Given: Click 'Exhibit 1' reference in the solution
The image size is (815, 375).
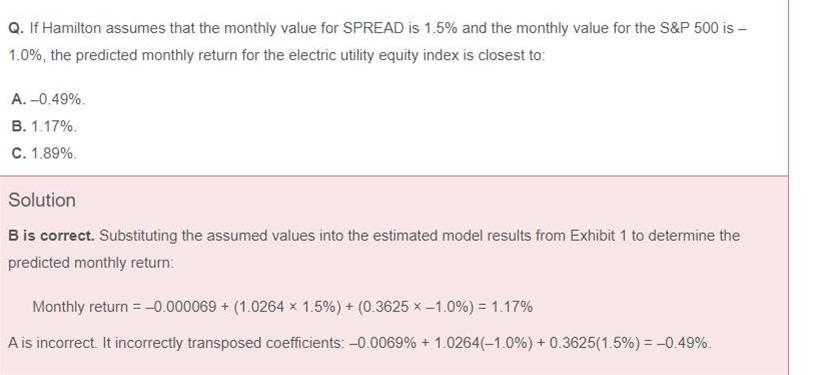Looking at the screenshot, I should pyautogui.click(x=599, y=236).
